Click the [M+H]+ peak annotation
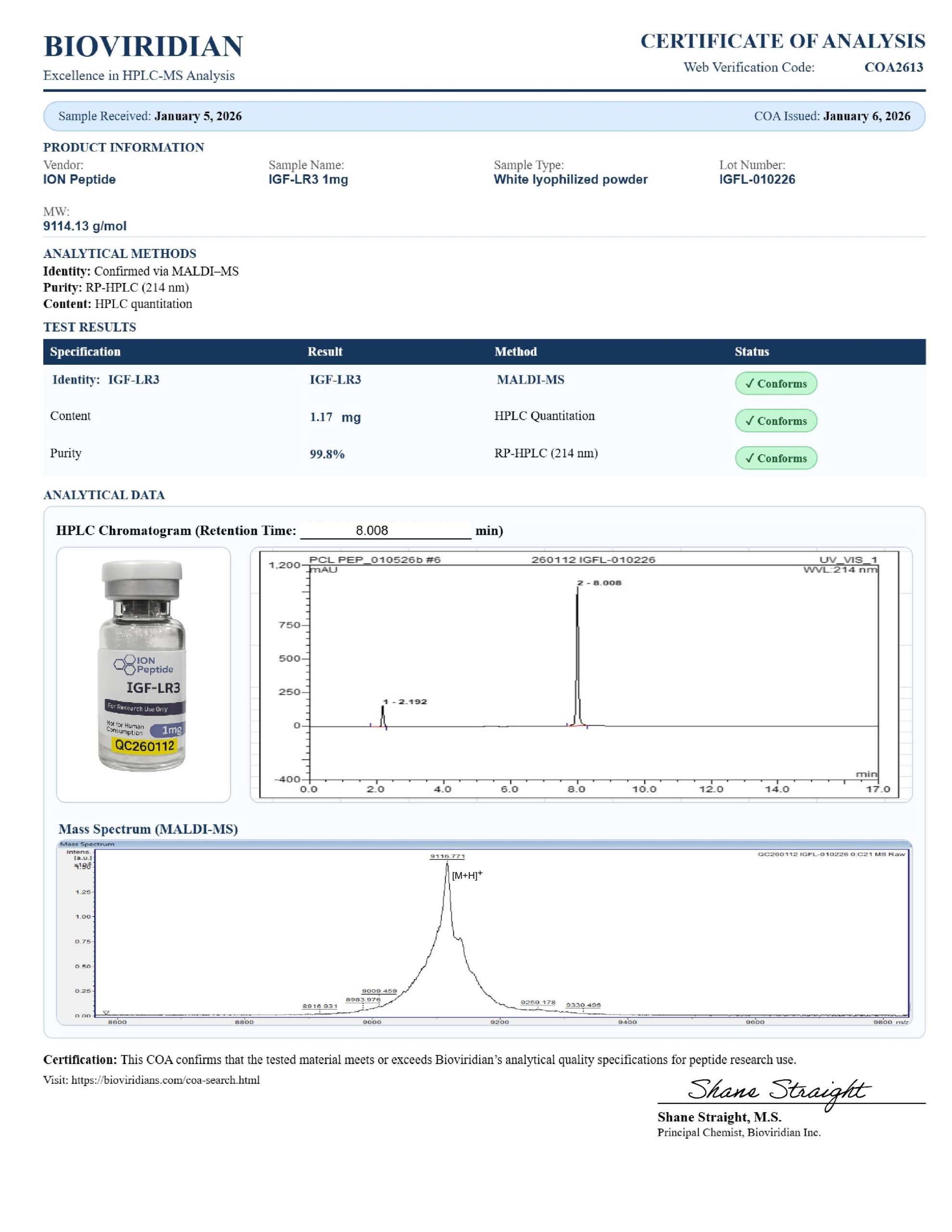The image size is (952, 1232). [x=467, y=875]
